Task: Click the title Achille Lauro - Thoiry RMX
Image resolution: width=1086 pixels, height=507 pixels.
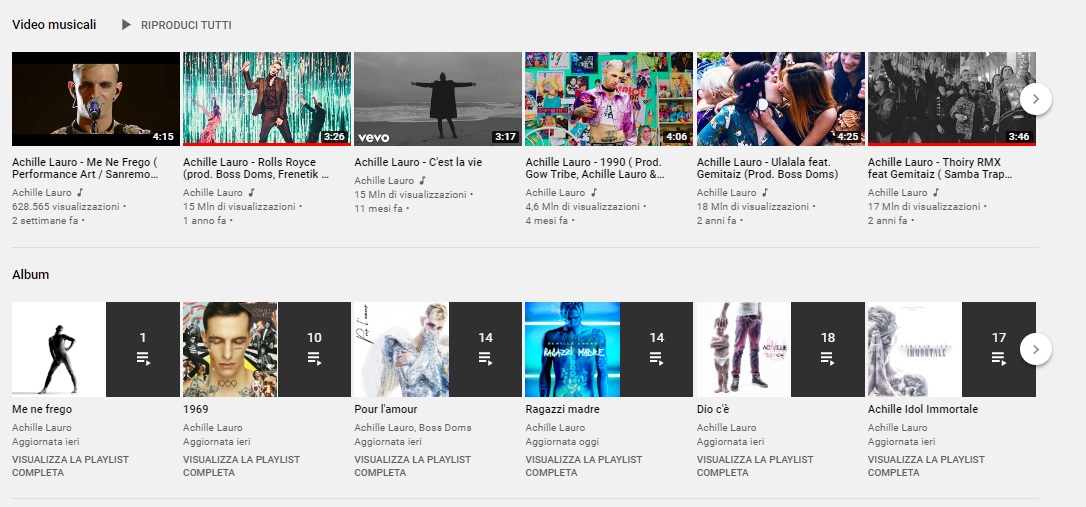Action: coord(941,168)
